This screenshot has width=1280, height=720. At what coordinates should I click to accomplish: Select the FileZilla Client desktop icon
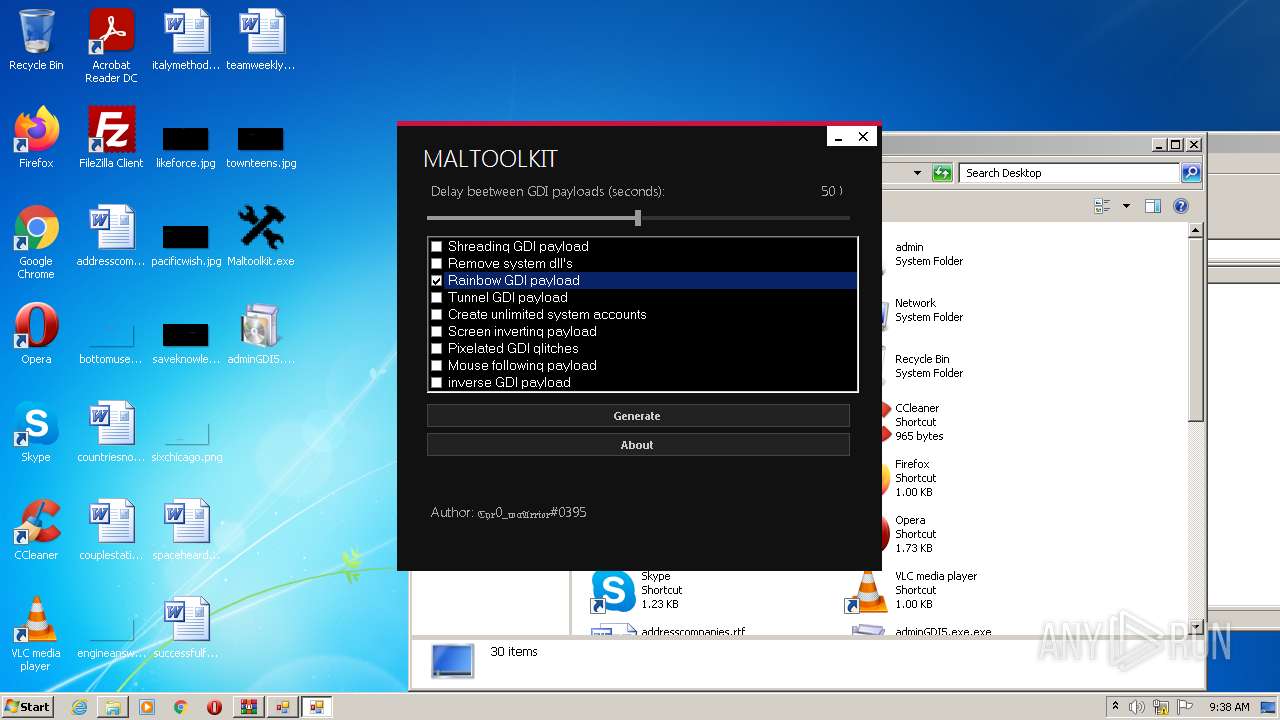pyautogui.click(x=111, y=137)
